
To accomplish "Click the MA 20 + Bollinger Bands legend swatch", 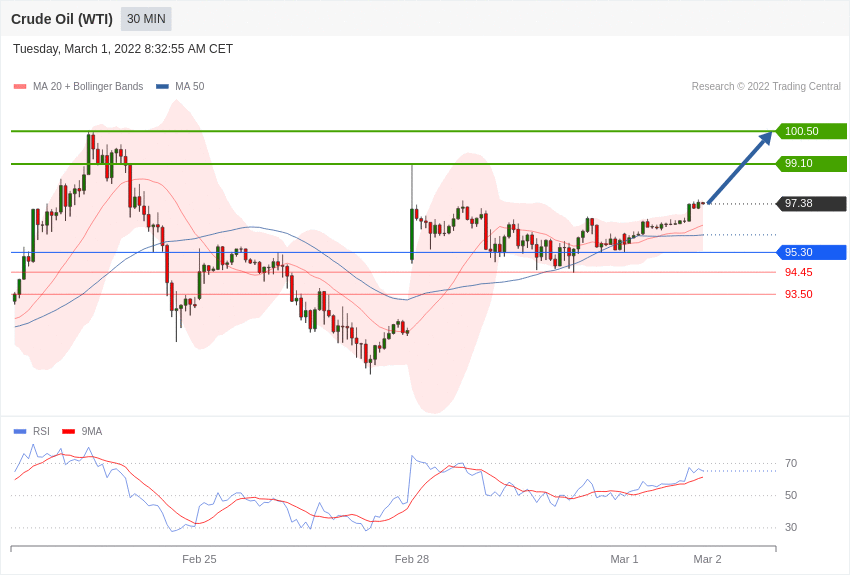I will pos(20,87).
